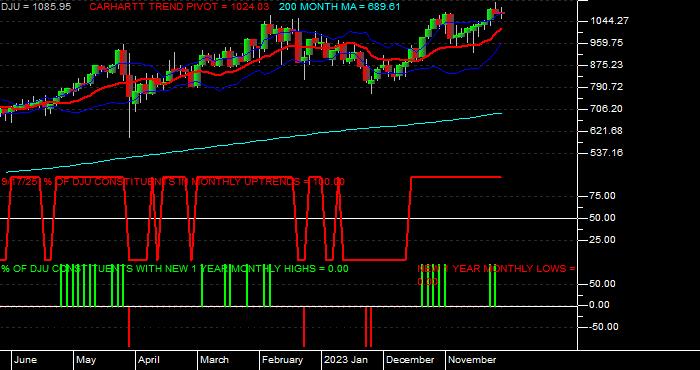Click the 25.00 uptrend axis value
The height and width of the screenshot is (370, 700).
(603, 240)
